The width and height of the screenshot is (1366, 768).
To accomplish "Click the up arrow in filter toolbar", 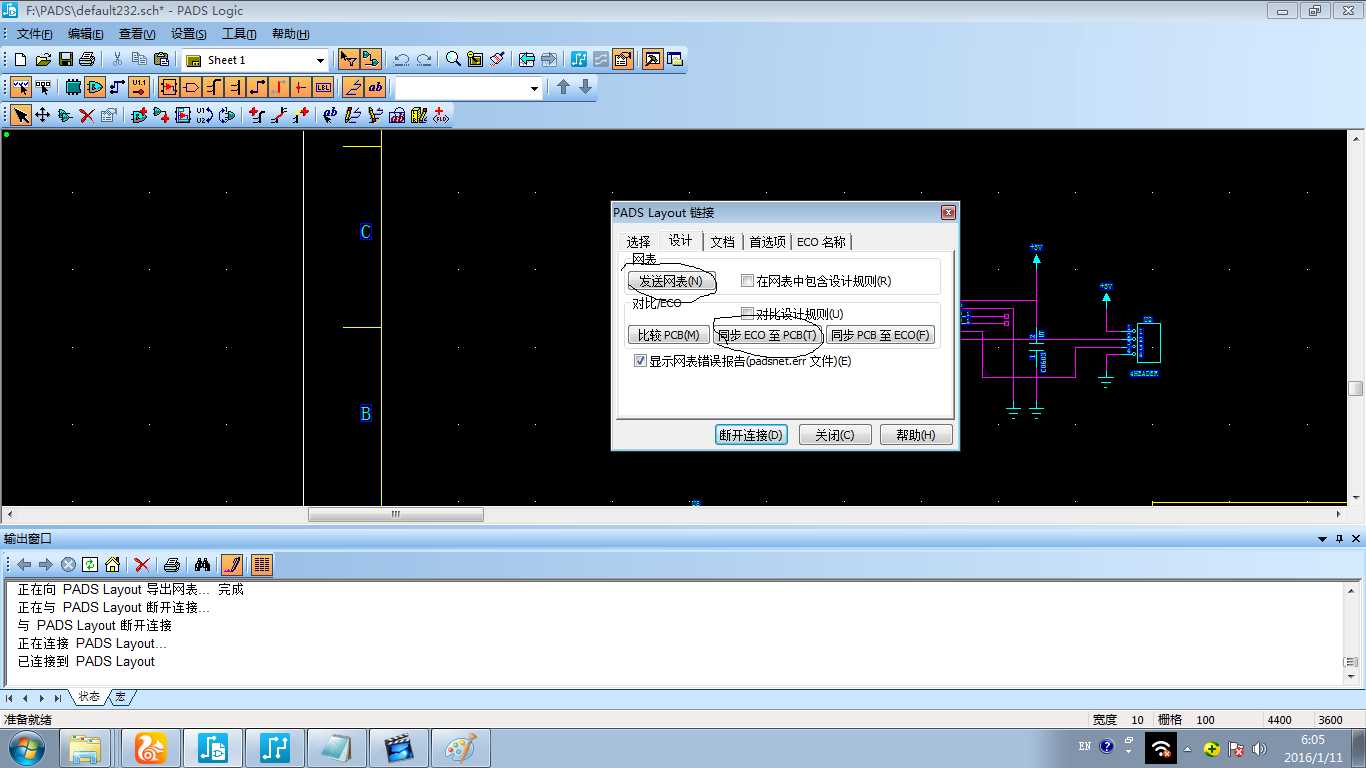I will click(x=563, y=88).
